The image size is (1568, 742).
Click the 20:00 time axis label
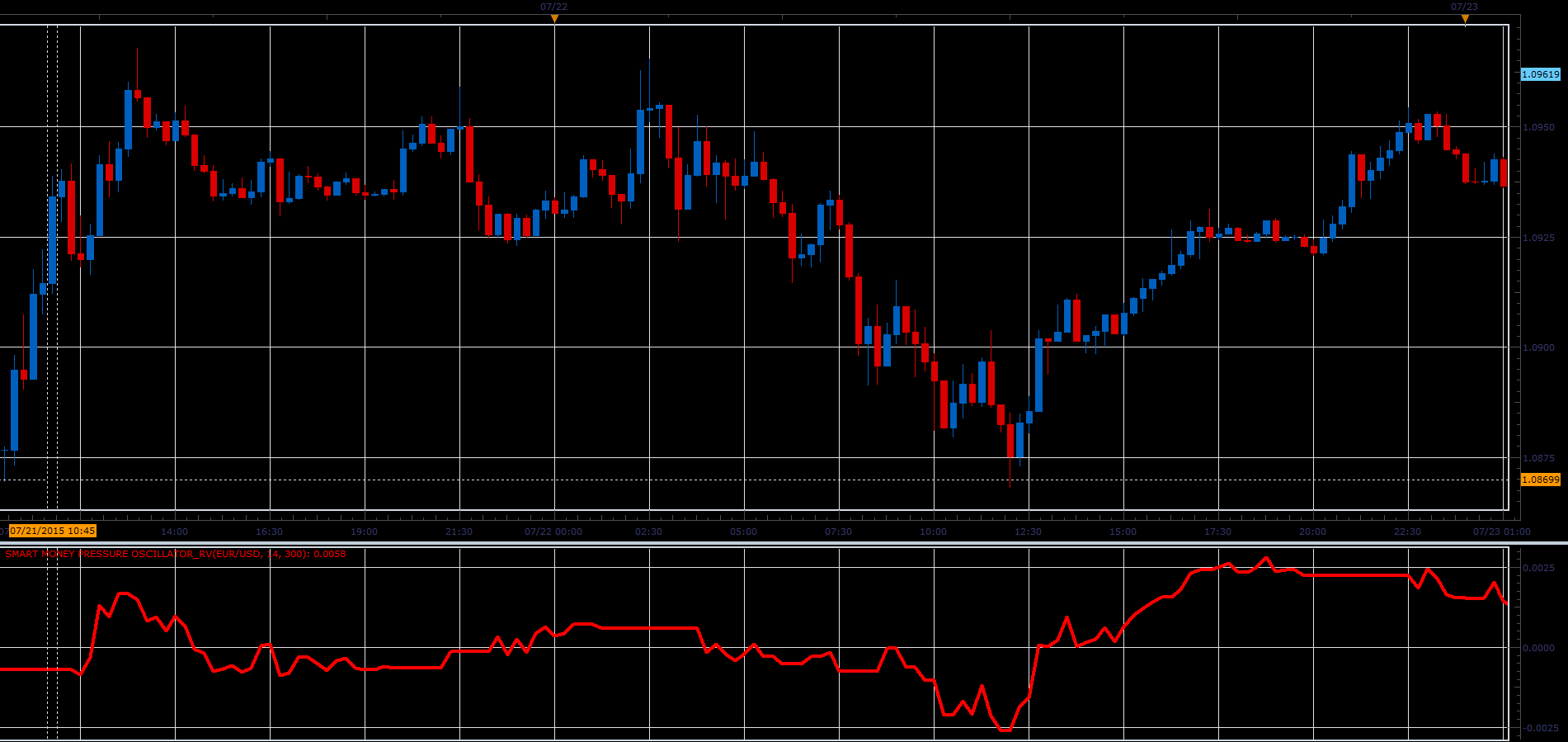pyautogui.click(x=1313, y=532)
